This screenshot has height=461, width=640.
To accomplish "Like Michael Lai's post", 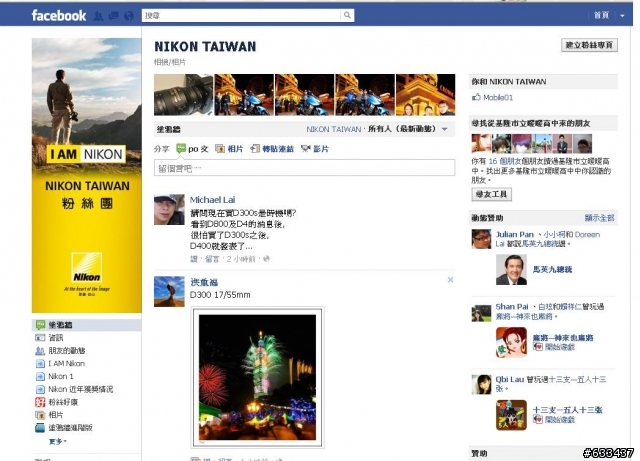I will pyautogui.click(x=193, y=258).
